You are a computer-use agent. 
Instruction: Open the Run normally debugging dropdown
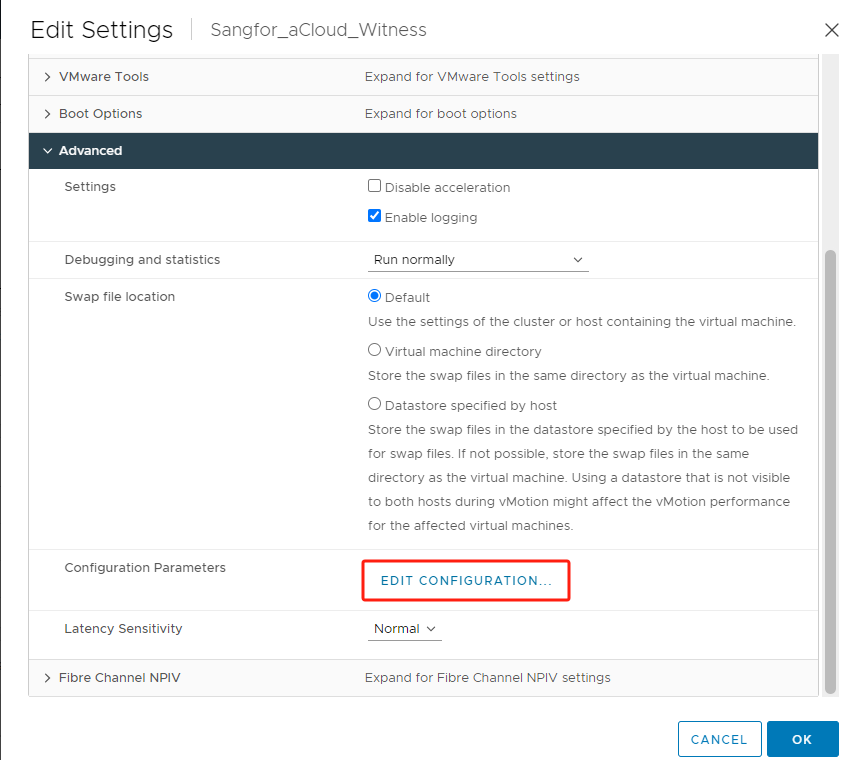(x=478, y=260)
